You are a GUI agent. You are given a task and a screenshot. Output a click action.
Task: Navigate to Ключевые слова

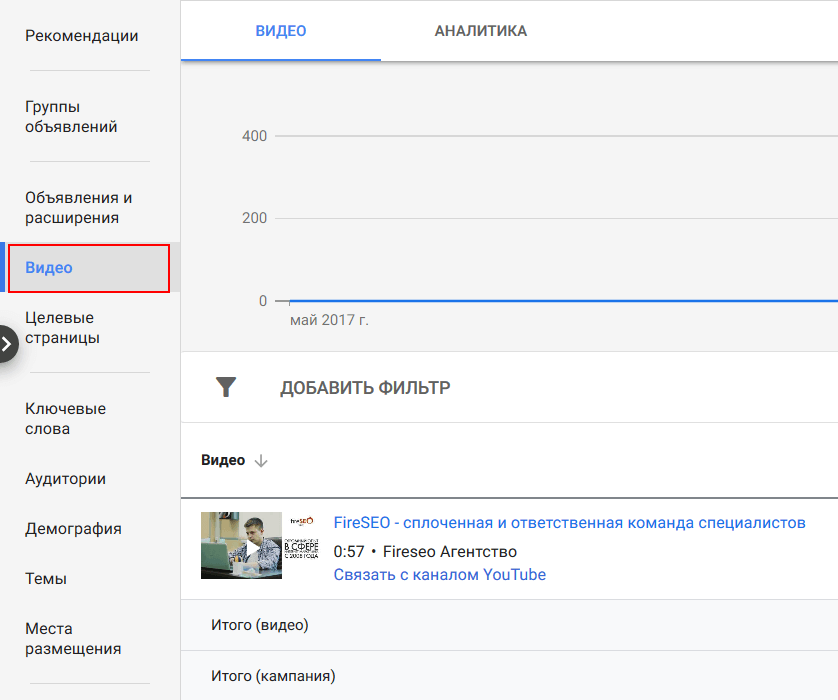click(x=65, y=419)
